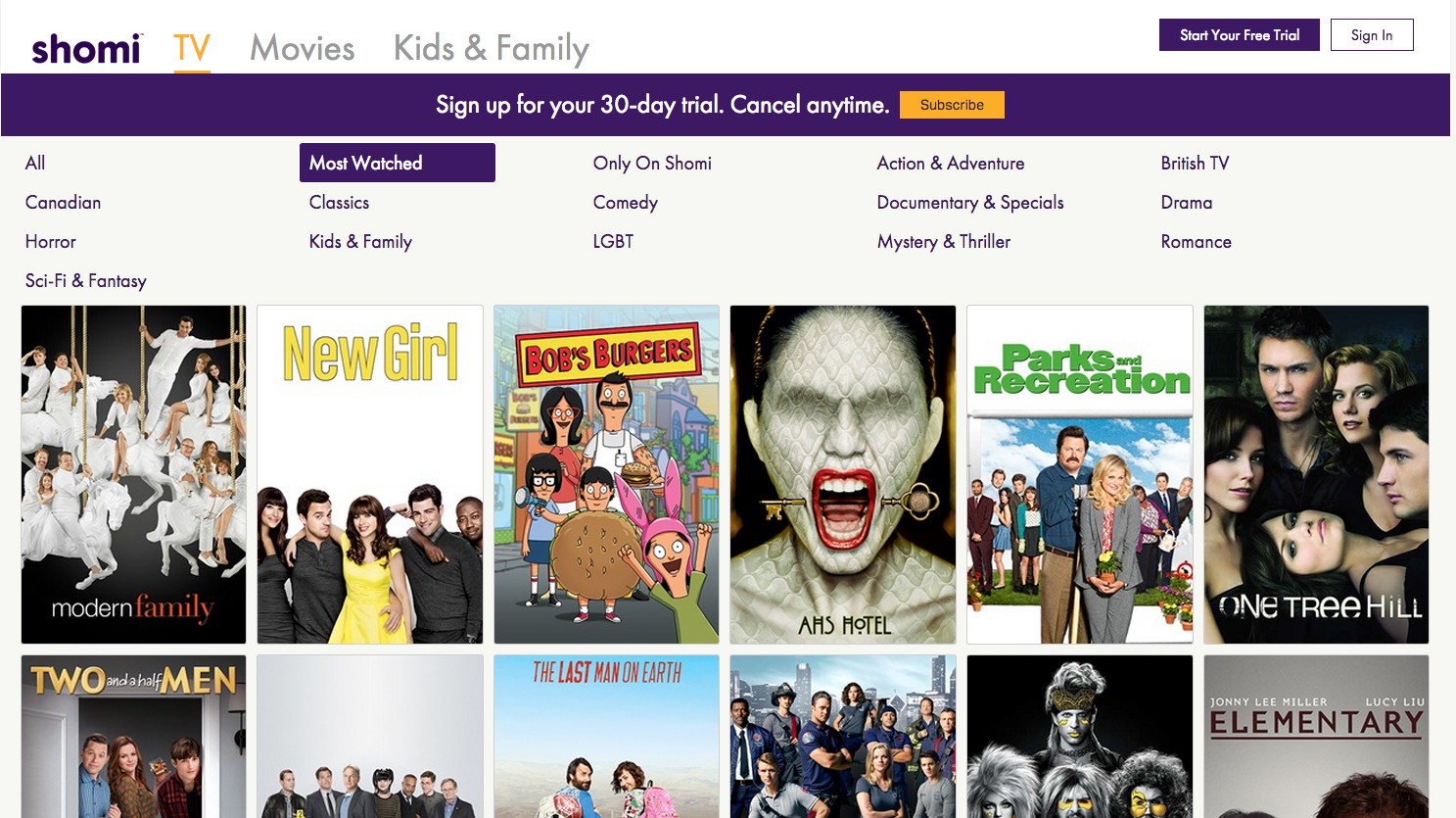This screenshot has width=1456, height=818.
Task: Select the Parks and Recreation poster
Action: pos(1080,474)
